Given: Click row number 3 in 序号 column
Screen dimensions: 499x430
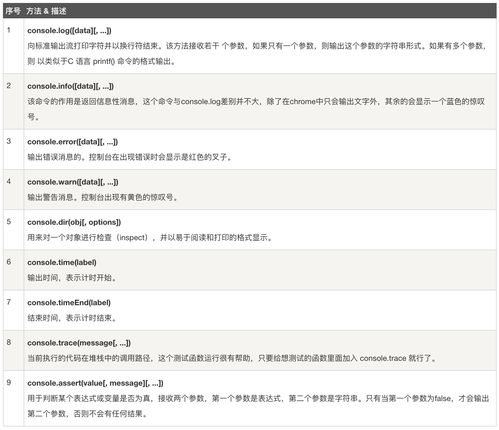Looking at the screenshot, I should (9, 141).
